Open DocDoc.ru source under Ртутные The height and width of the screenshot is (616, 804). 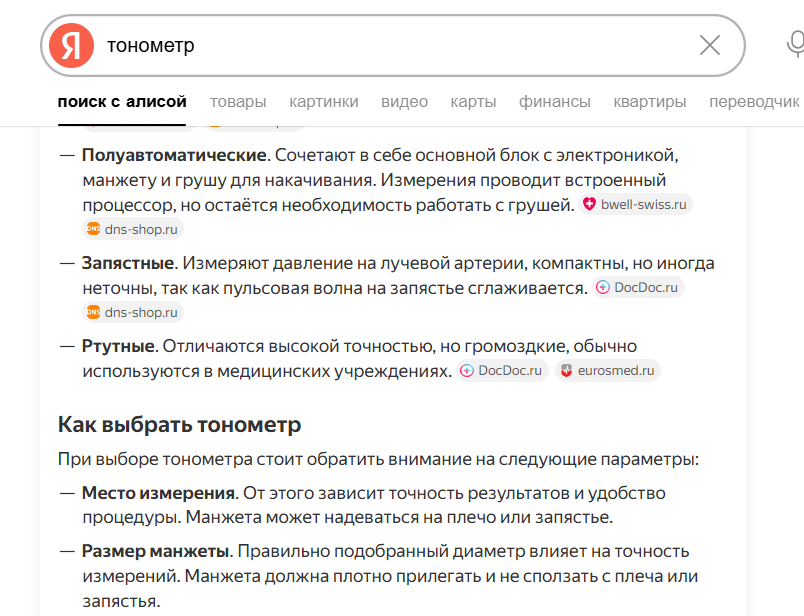502,370
